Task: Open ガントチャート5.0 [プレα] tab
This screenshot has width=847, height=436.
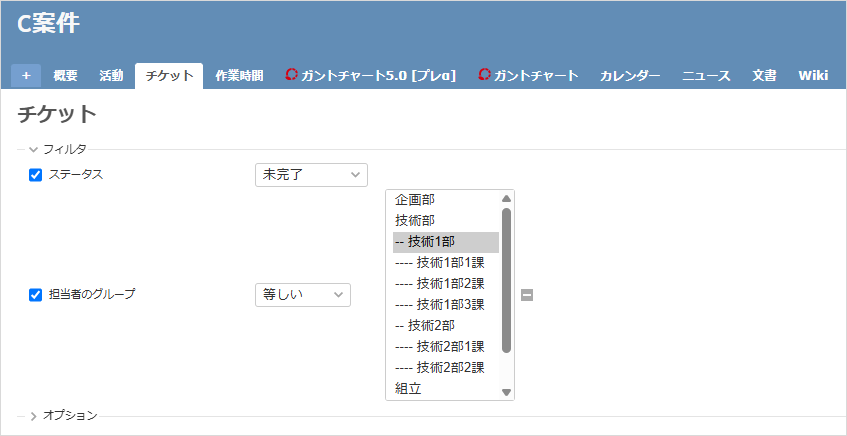Action: tap(371, 76)
